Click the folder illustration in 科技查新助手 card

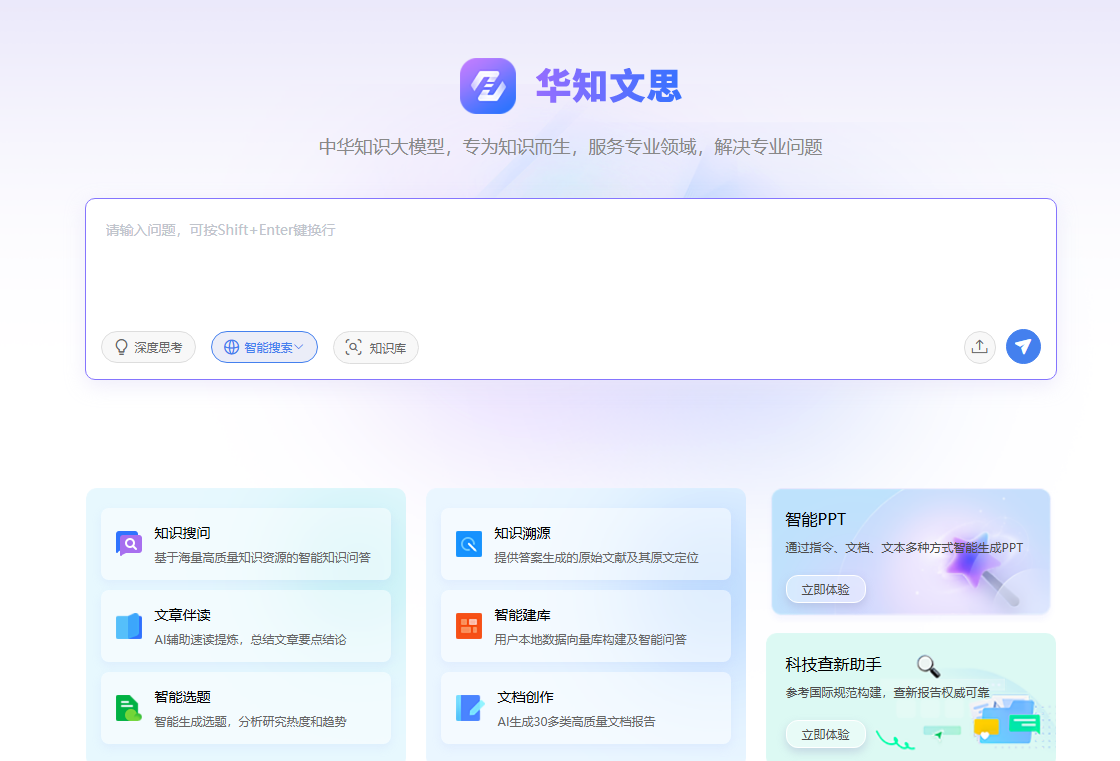(x=1007, y=720)
